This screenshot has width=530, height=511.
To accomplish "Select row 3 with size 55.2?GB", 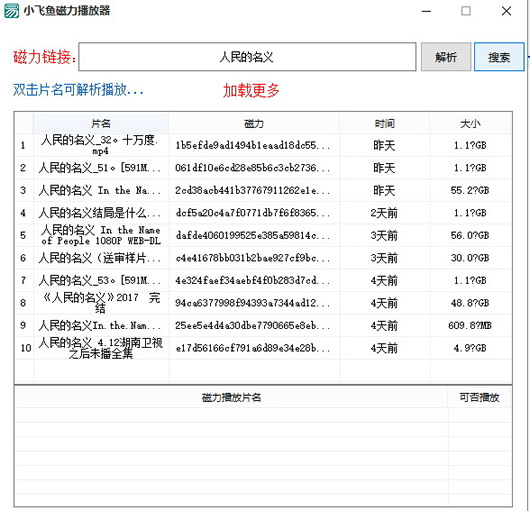I will click(263, 190).
